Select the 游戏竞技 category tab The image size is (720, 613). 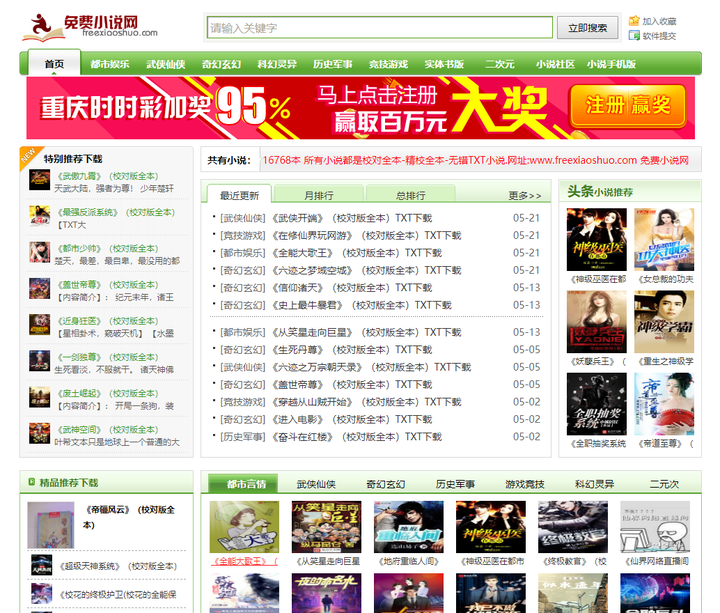tap(525, 484)
